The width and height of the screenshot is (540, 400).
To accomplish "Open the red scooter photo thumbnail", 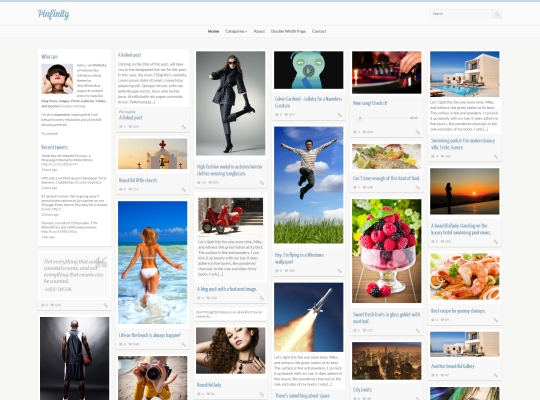I will tap(230, 216).
